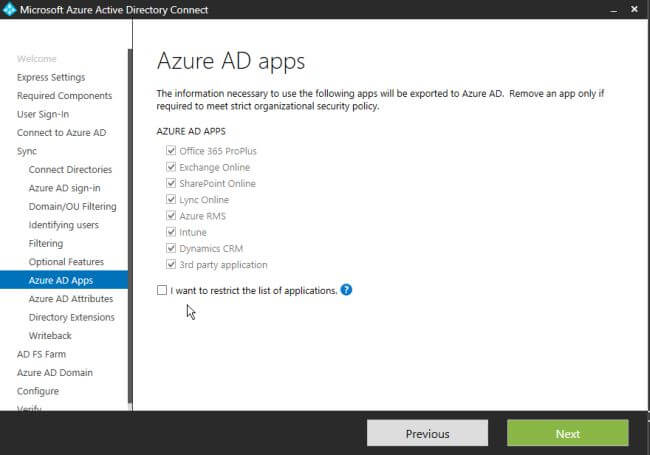Select the AD FS Farm step
Image resolution: width=650 pixels, height=455 pixels.
pyautogui.click(x=41, y=354)
